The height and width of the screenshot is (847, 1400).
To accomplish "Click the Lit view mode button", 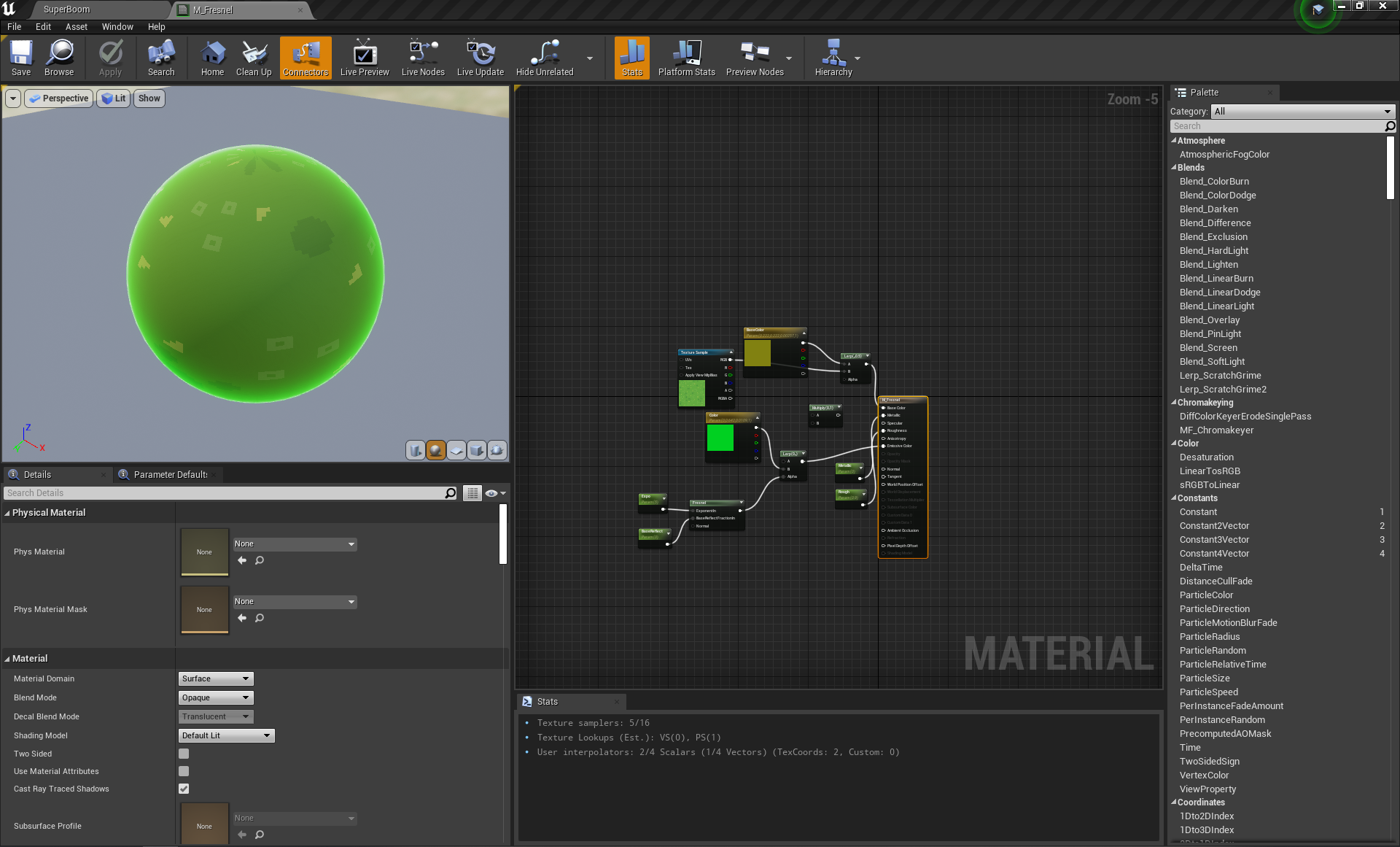I will click(x=113, y=98).
